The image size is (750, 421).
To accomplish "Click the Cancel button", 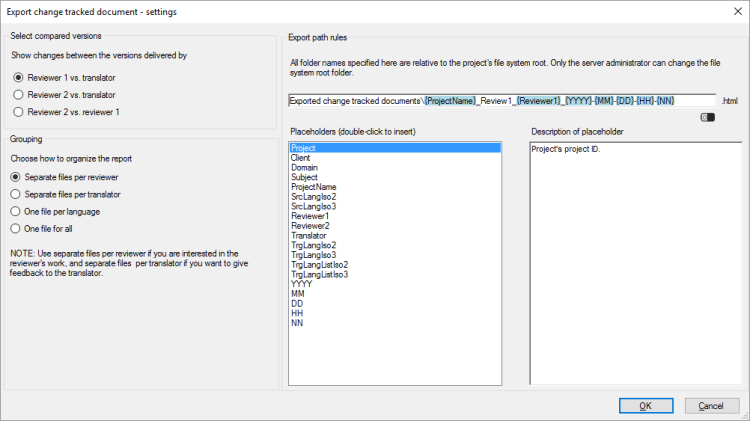I will 711,406.
